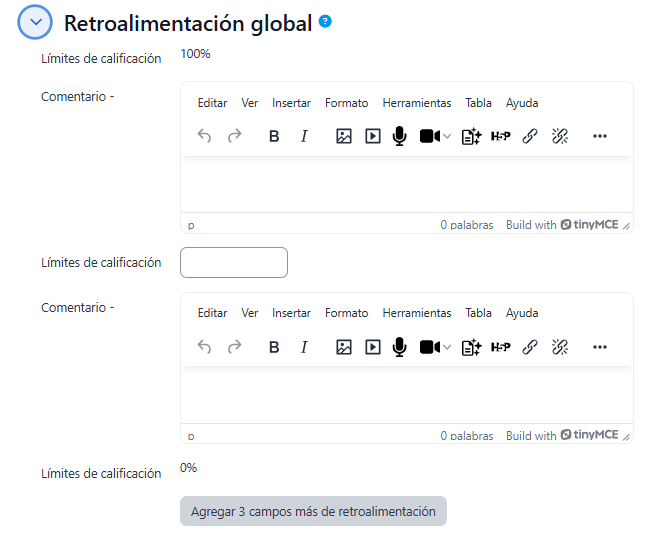Viewport: 650px width, 535px height.
Task: Collapse the Retroalimentación global section
Action: coord(35,23)
